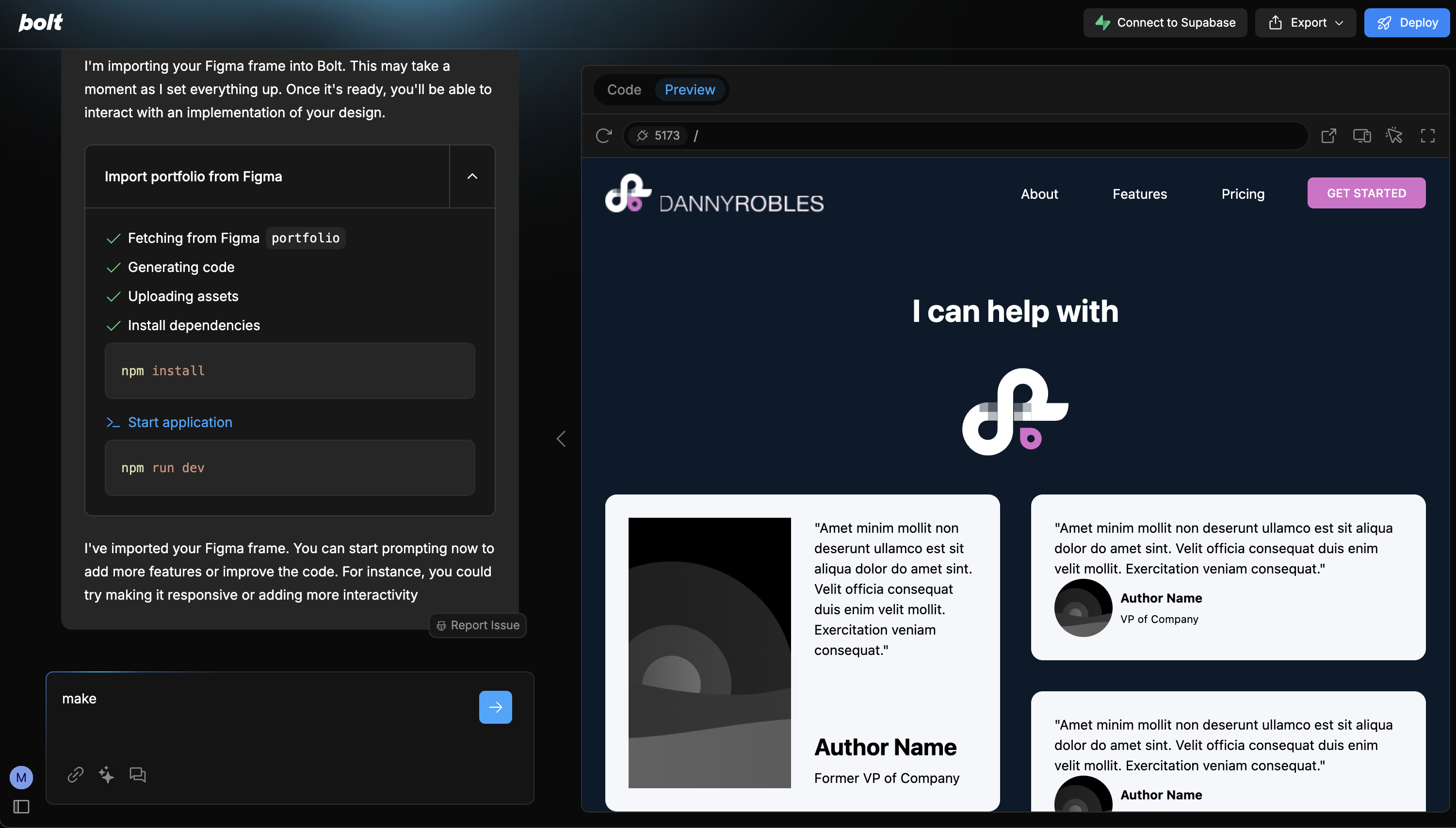Click the rocket icon on Deploy
The width and height of the screenshot is (1456, 828).
point(1384,23)
